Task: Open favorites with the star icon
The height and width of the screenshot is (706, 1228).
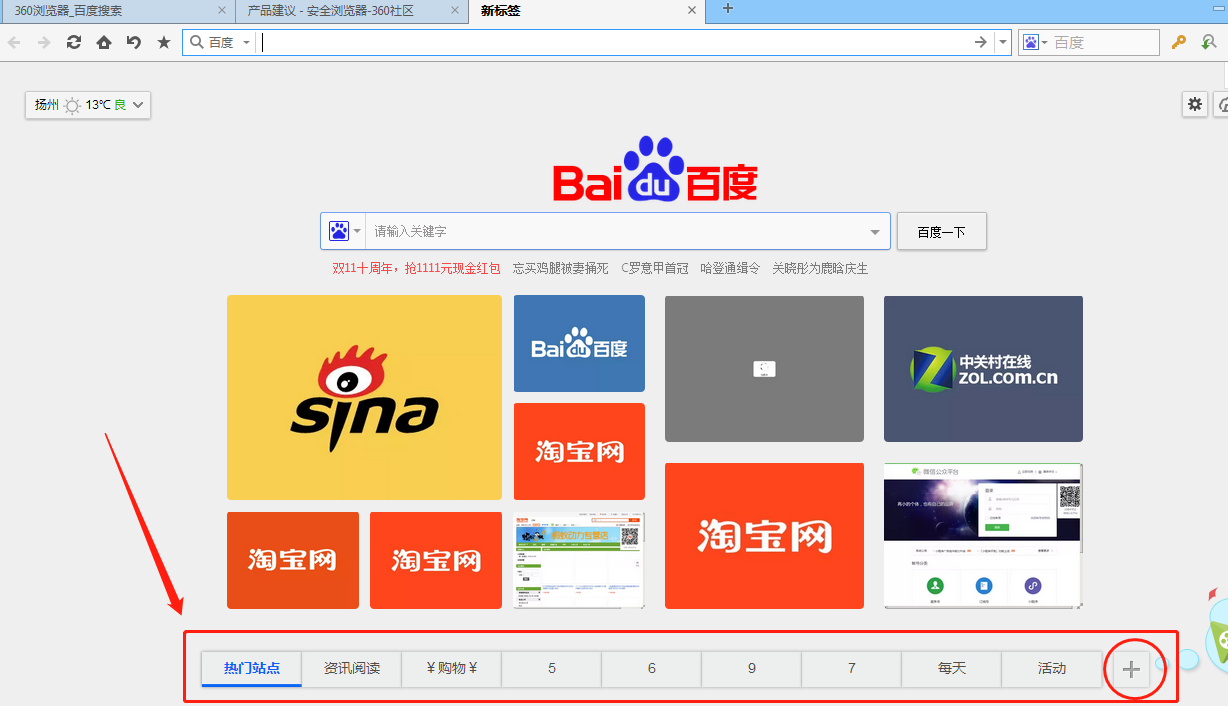Action: point(164,42)
